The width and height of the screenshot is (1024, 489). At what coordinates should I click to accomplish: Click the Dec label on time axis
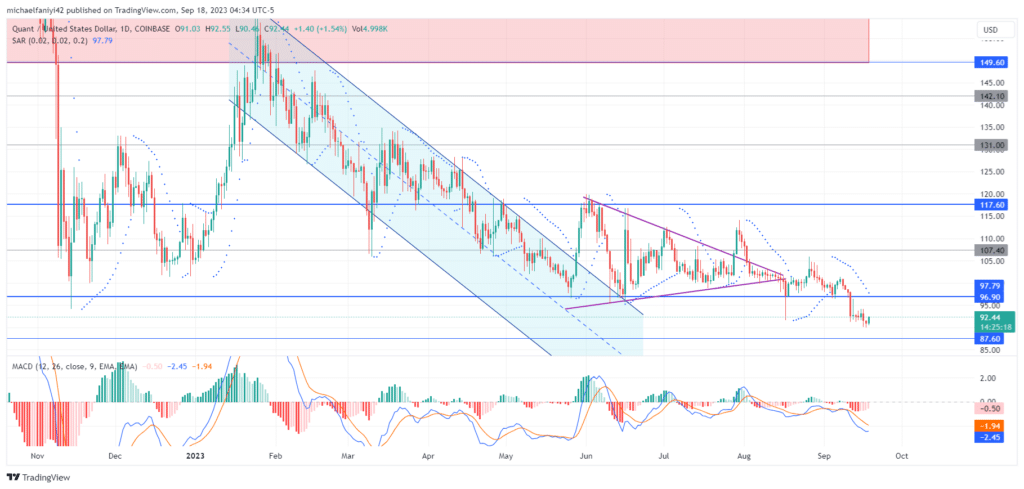click(x=115, y=454)
